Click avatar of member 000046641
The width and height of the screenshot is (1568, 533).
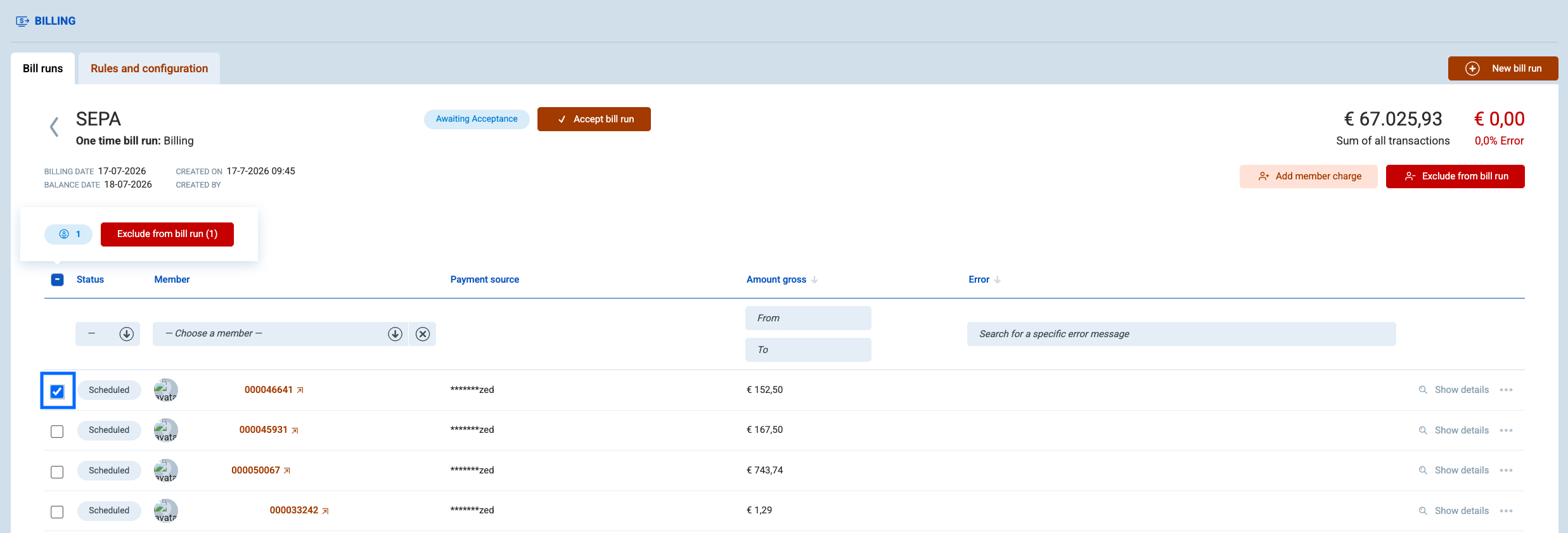pos(166,390)
